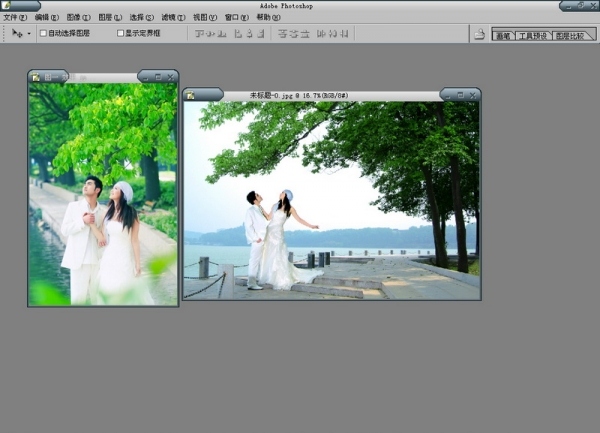The height and width of the screenshot is (433, 600).
Task: Switch to the 工具预设 tab in palette well
Action: pyautogui.click(x=533, y=36)
